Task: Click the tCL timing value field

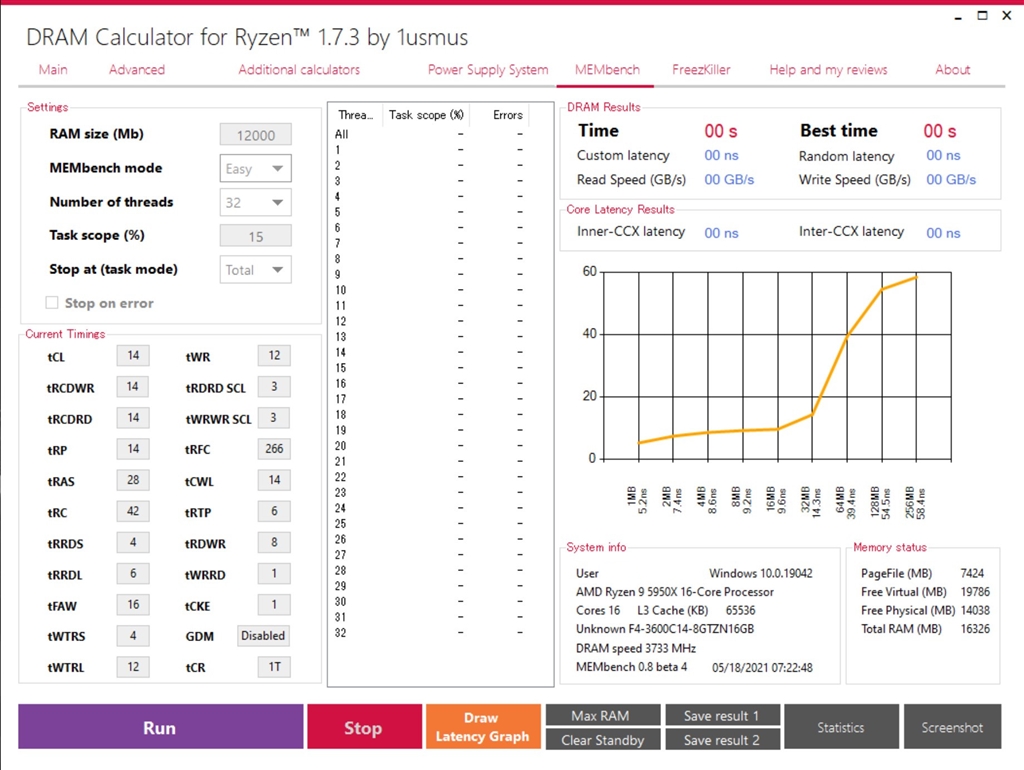Action: point(133,355)
